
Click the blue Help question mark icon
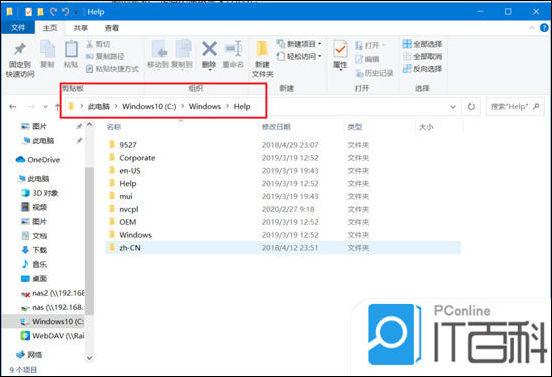pyautogui.click(x=544, y=27)
